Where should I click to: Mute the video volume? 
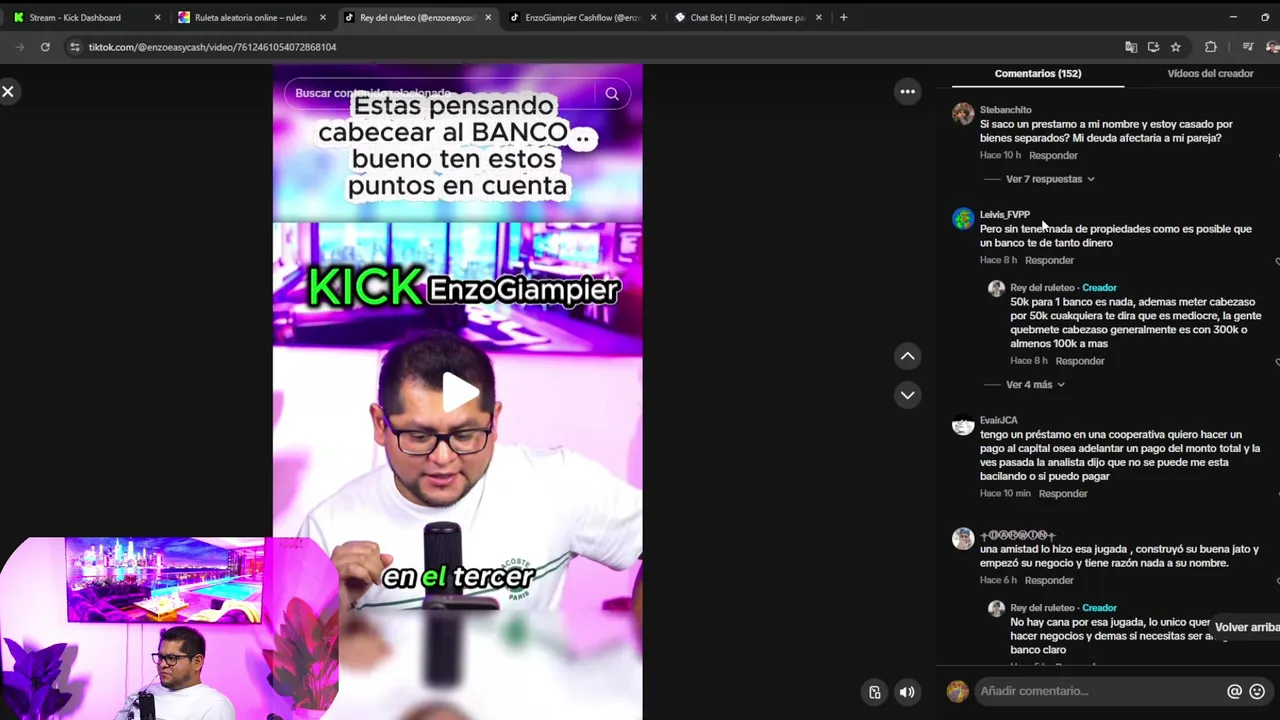coord(907,692)
